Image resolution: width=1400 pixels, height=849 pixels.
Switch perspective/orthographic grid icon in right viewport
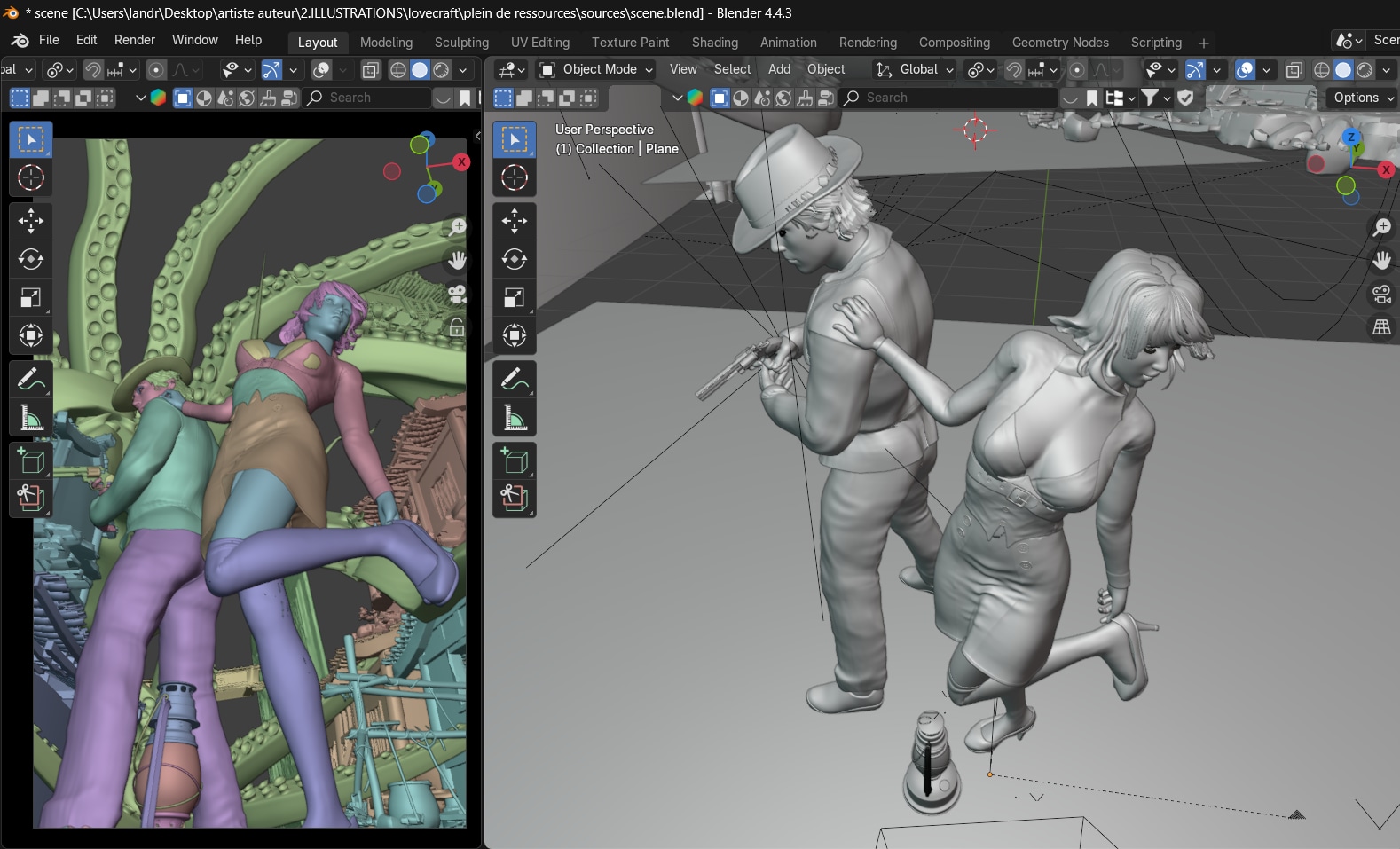pyautogui.click(x=1381, y=327)
